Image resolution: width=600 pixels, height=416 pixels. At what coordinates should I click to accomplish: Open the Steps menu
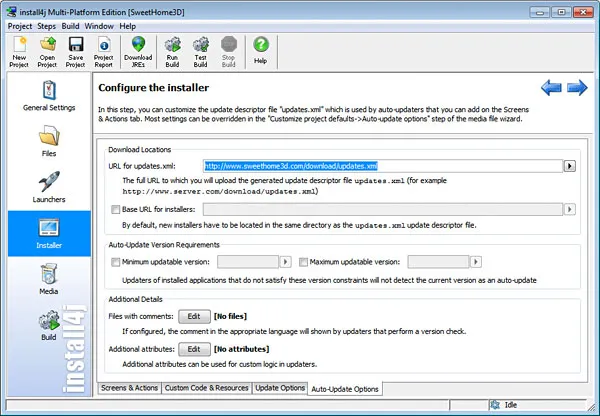tap(46, 26)
